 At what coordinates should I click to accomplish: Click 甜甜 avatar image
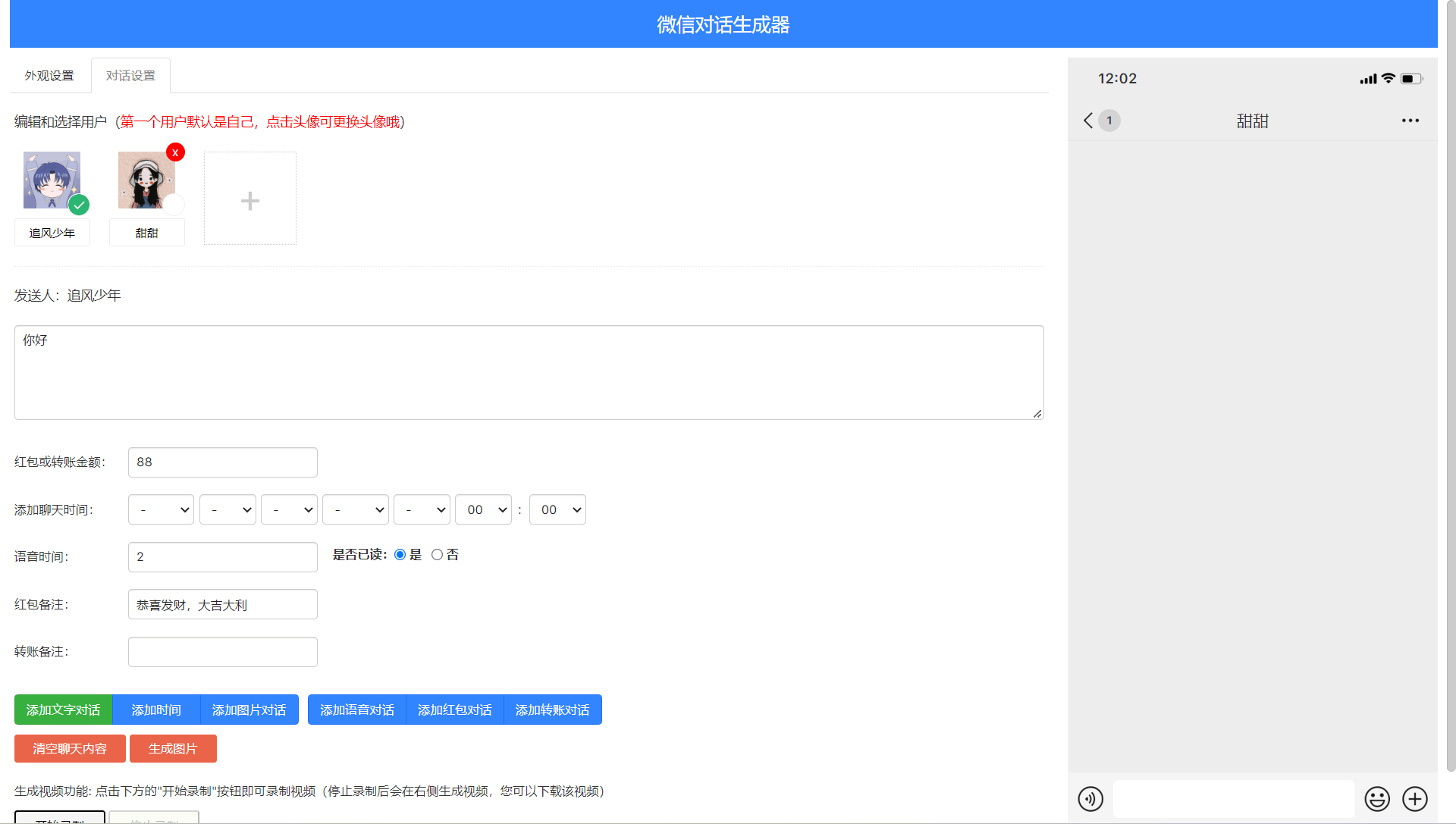pyautogui.click(x=146, y=180)
